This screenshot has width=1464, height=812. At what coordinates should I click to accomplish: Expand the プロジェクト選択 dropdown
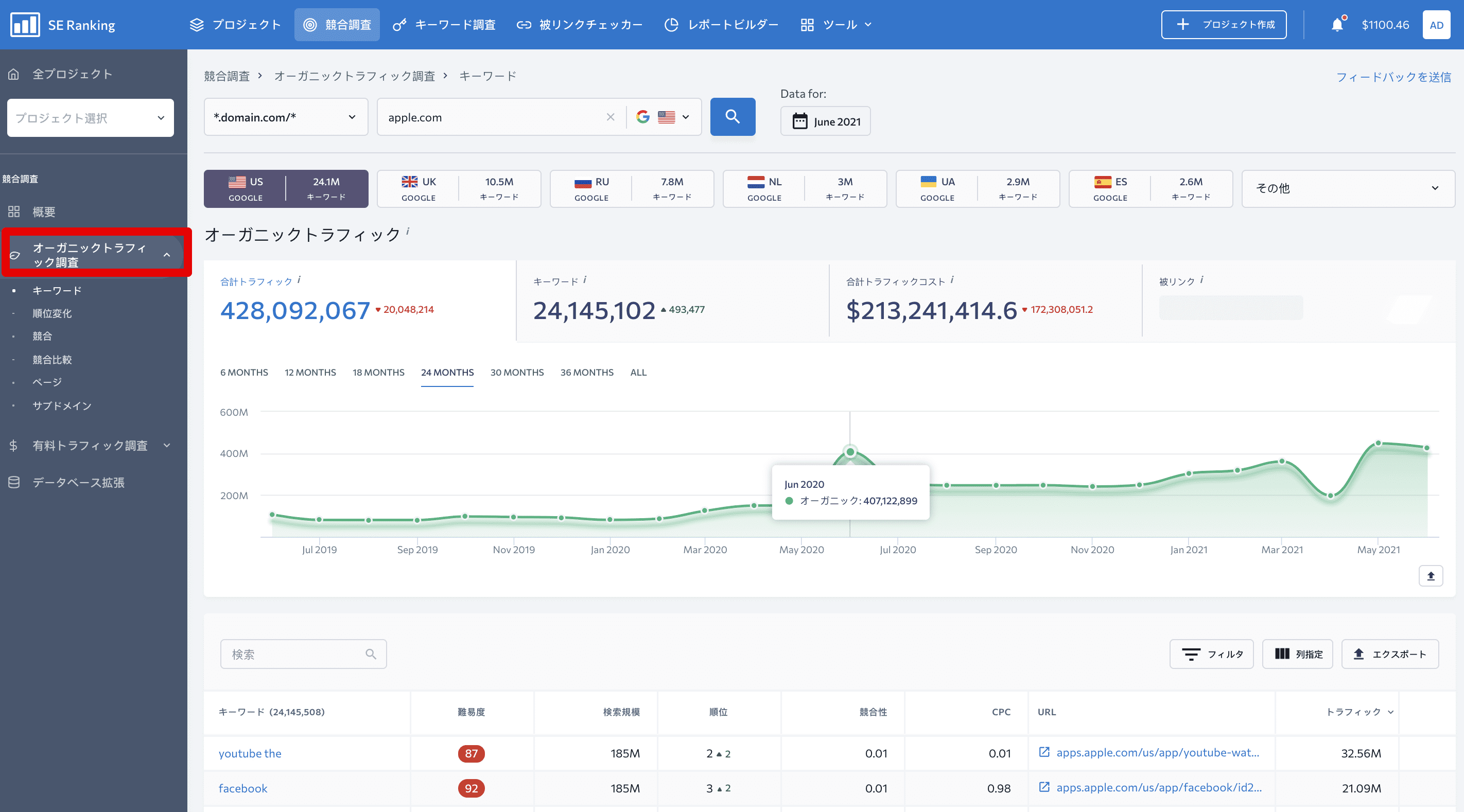(91, 118)
